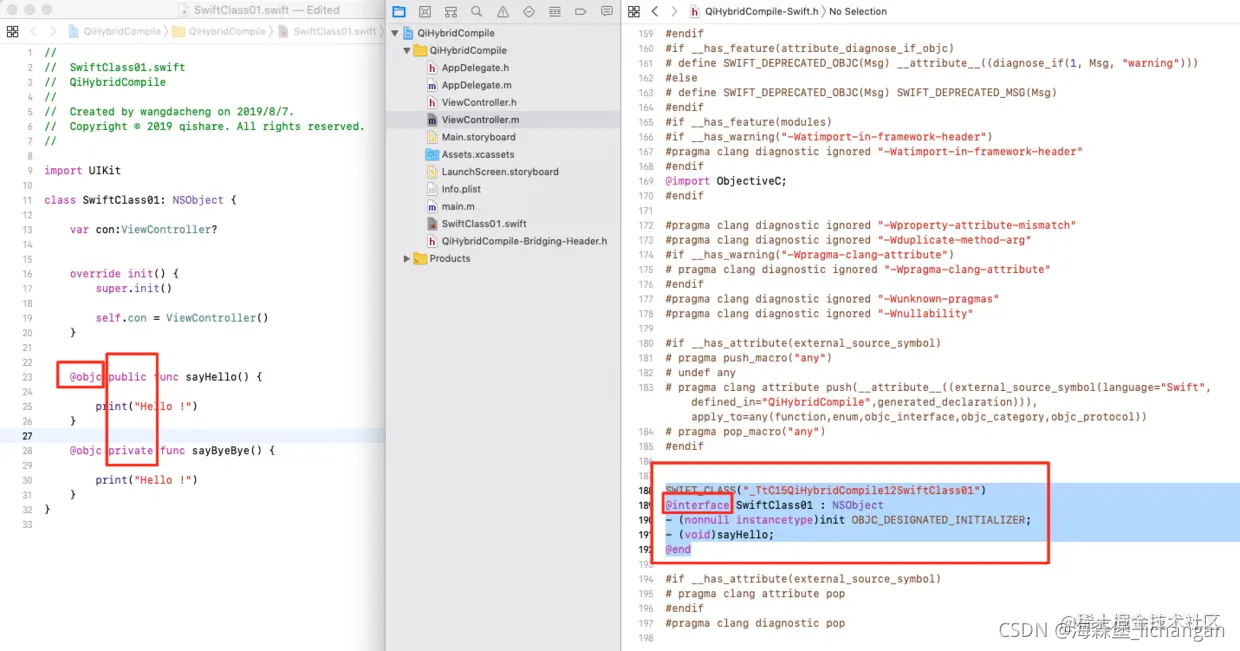This screenshot has height=651, width=1240.
Task: Click sayByeBye function name in Swift editor
Action: 222,450
